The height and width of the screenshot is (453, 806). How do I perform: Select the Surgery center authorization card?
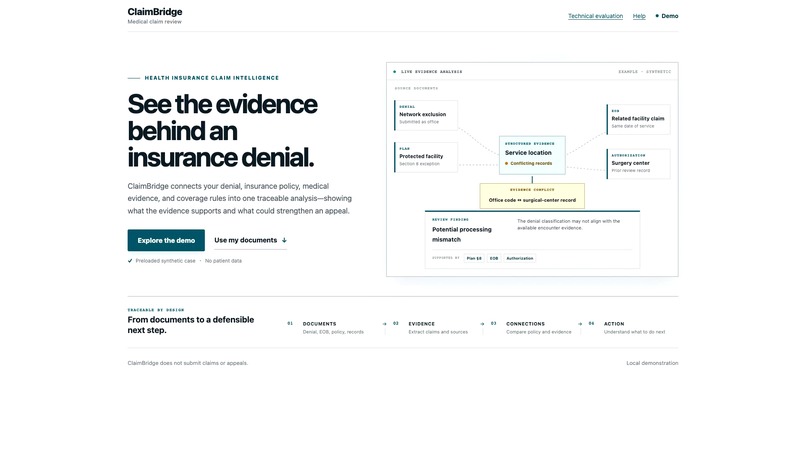(638, 164)
